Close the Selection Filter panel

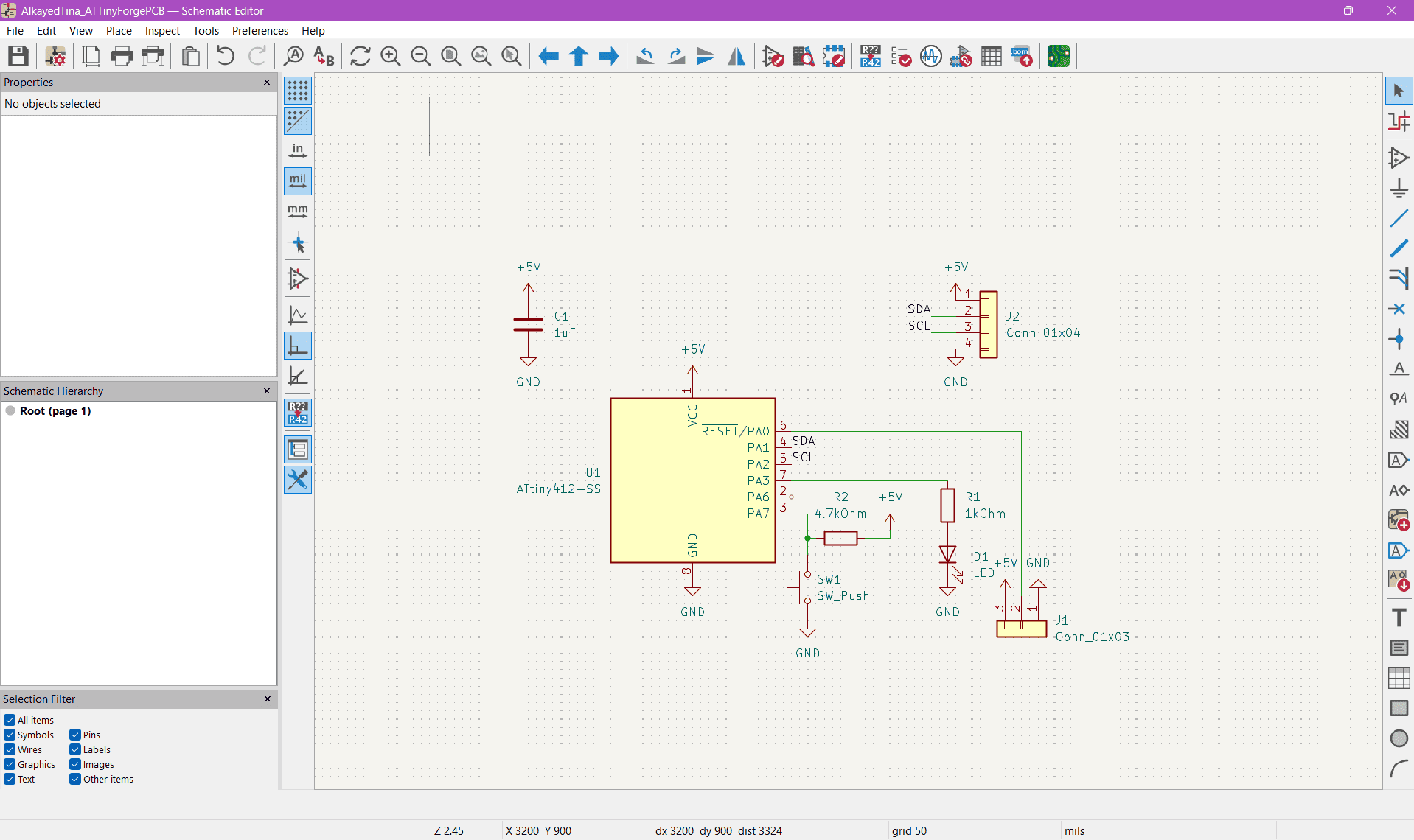click(x=267, y=699)
